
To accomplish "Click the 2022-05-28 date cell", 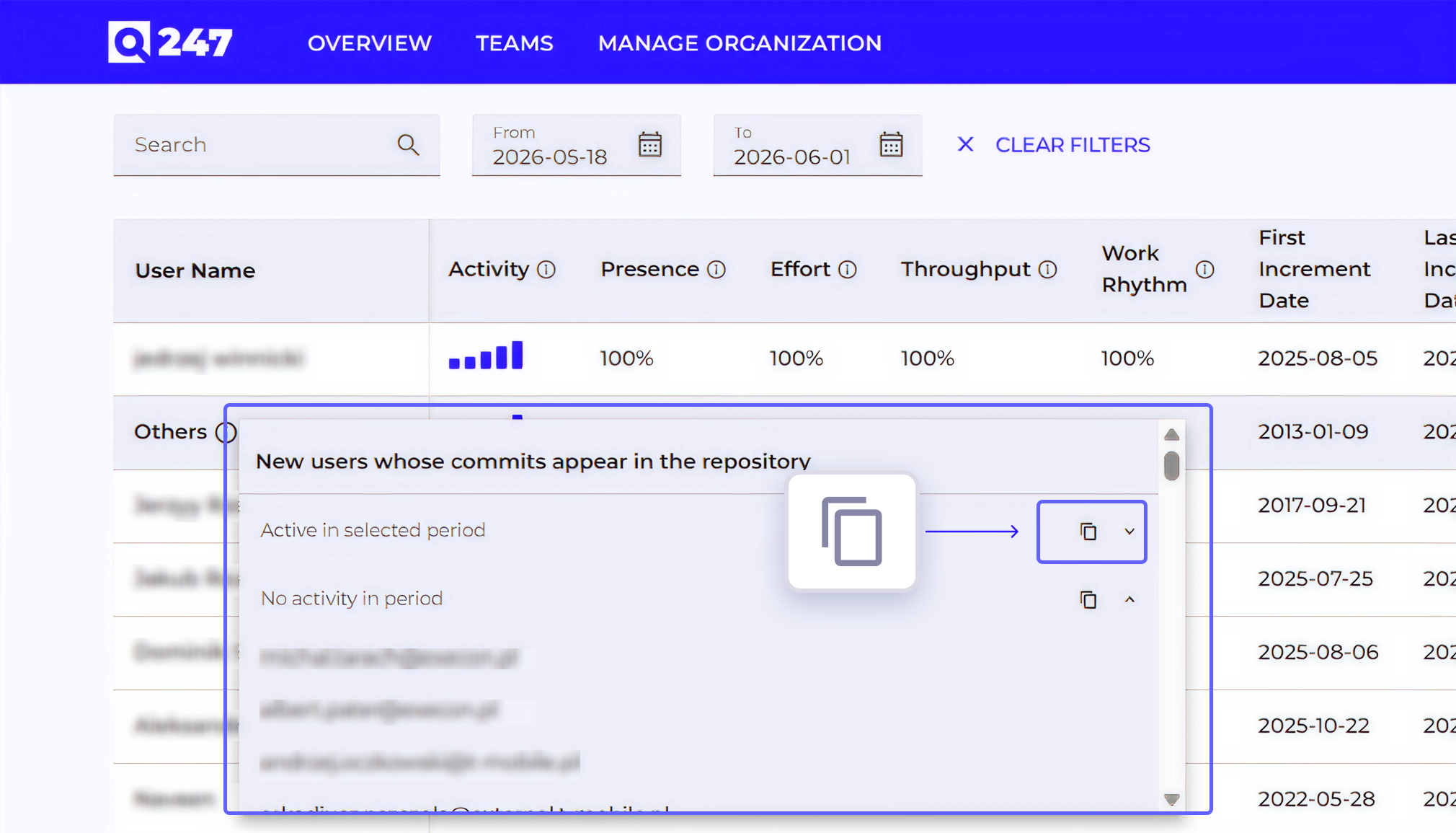I will (1316, 799).
